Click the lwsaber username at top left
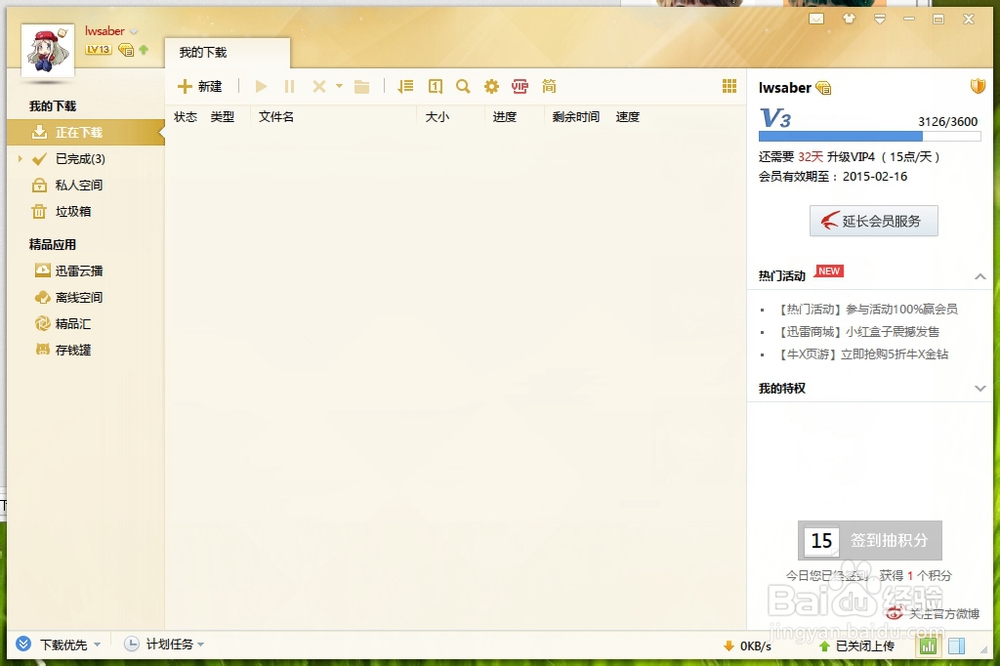Image resolution: width=1000 pixels, height=666 pixels. point(105,31)
